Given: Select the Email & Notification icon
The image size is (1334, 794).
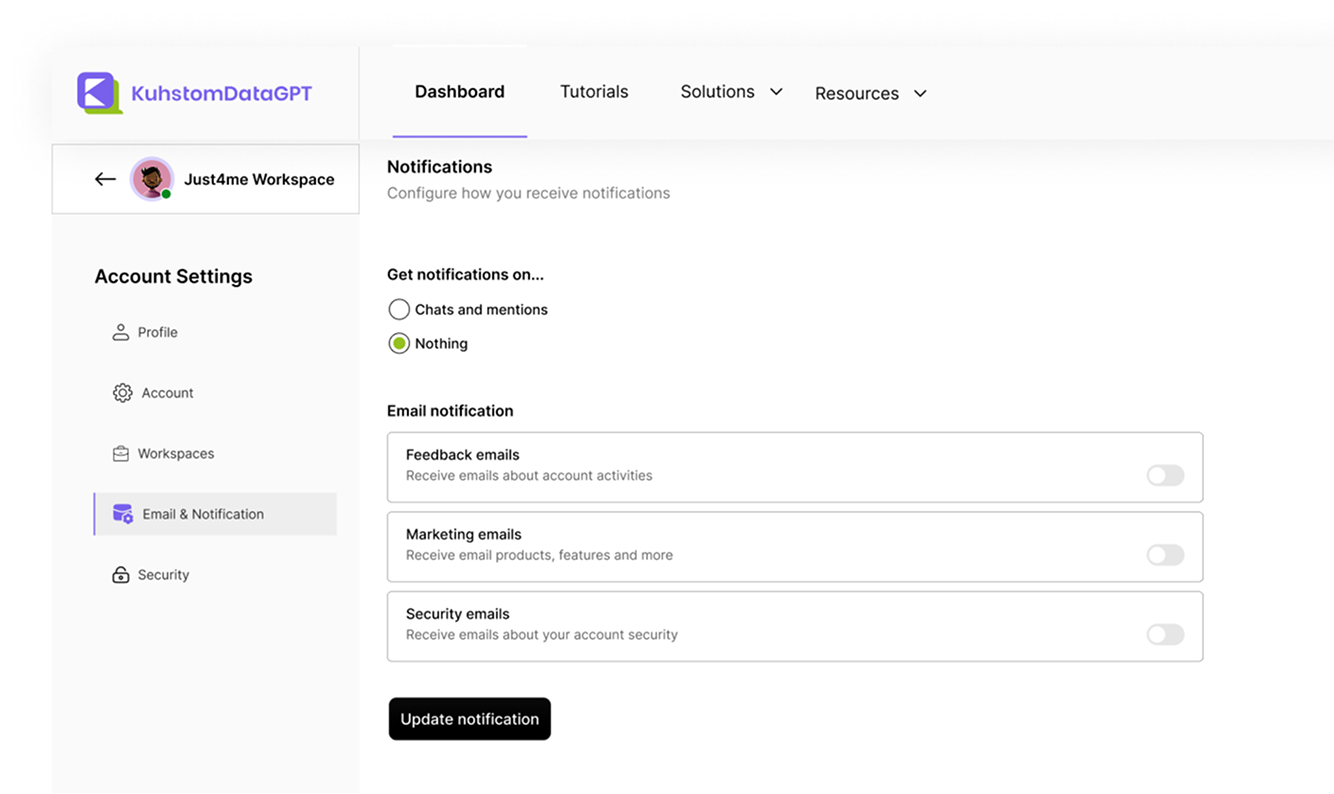Looking at the screenshot, I should [121, 513].
